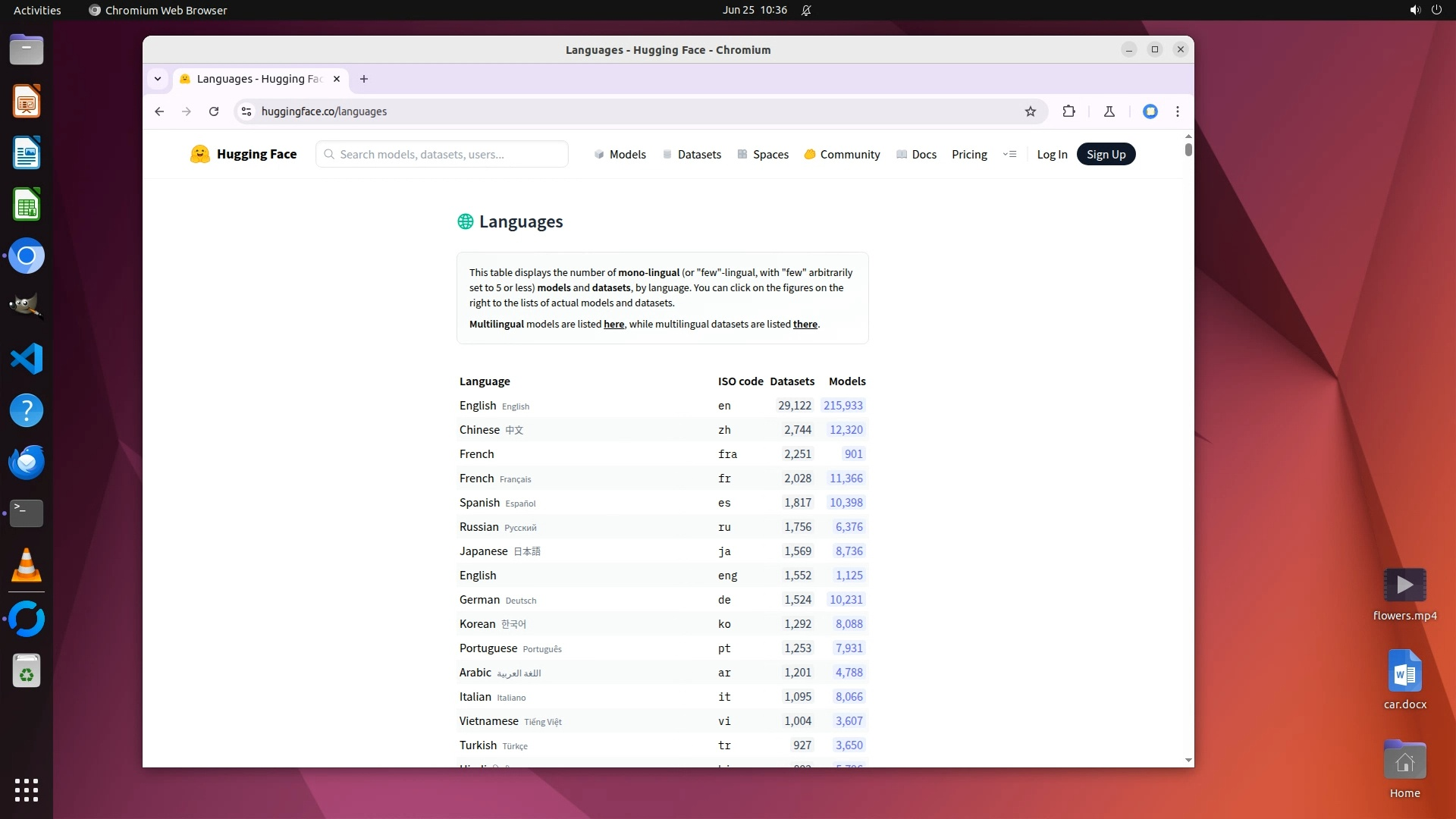Open the site information icon in address bar
The image size is (1456, 819).
[x=246, y=111]
